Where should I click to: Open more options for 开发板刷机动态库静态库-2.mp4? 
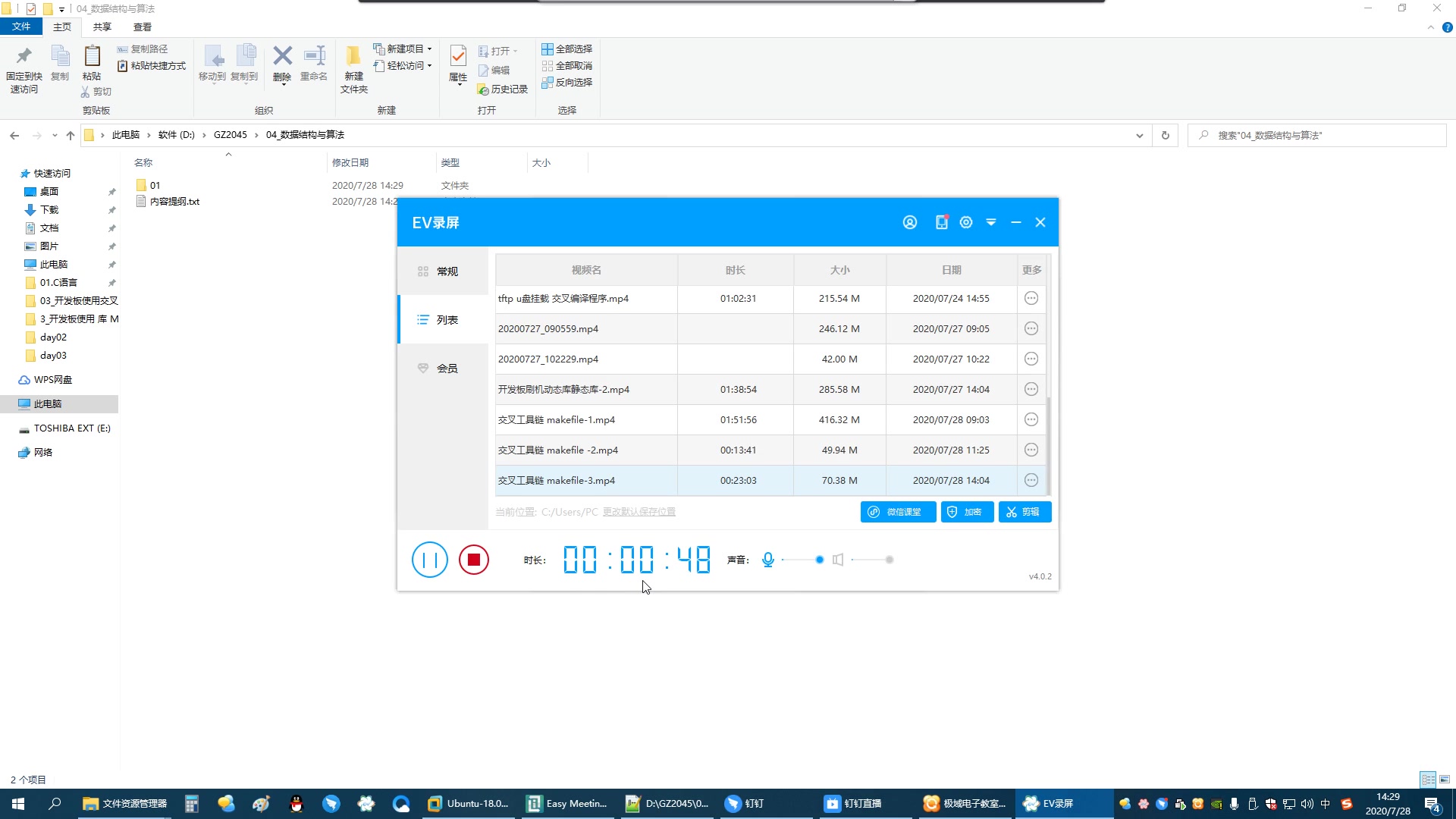click(x=1031, y=390)
